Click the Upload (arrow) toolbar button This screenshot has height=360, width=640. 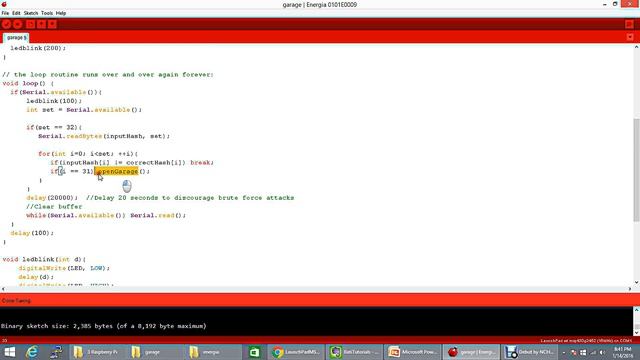18,24
